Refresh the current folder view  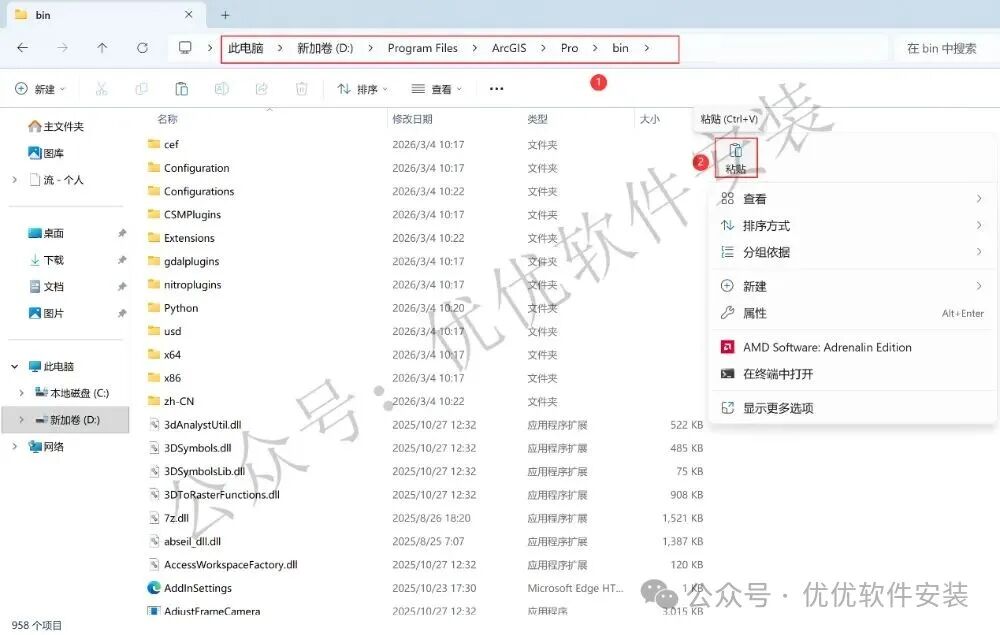pyautogui.click(x=142, y=48)
